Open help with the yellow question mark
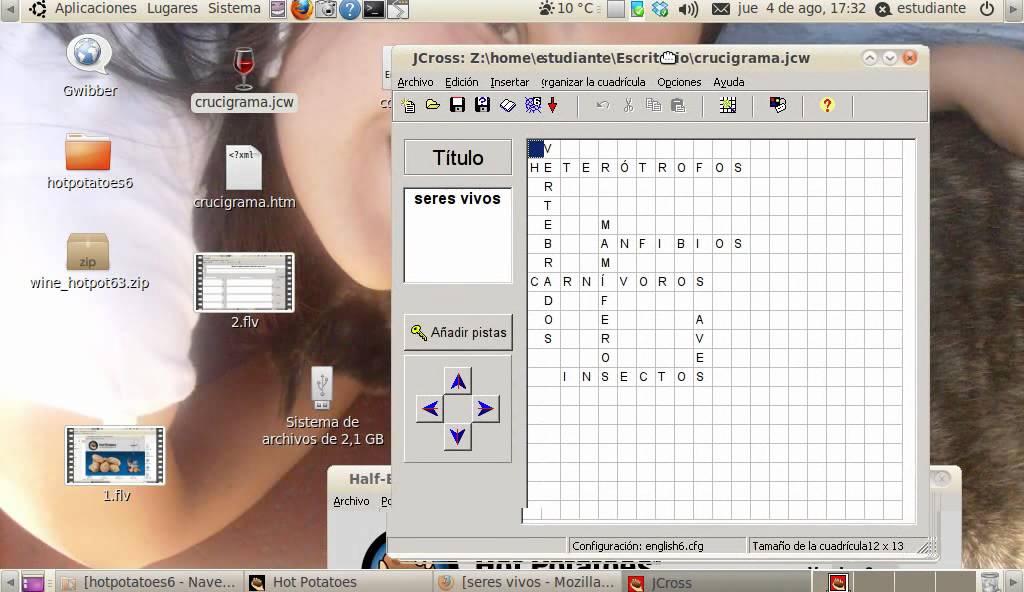Viewport: 1024px width, 592px height. click(827, 105)
